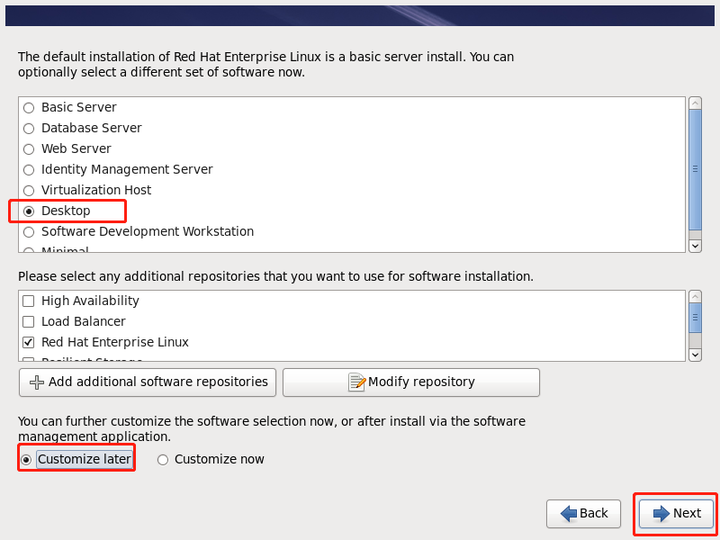
Task: Select Virtualization Host install option
Action: (x=28, y=191)
